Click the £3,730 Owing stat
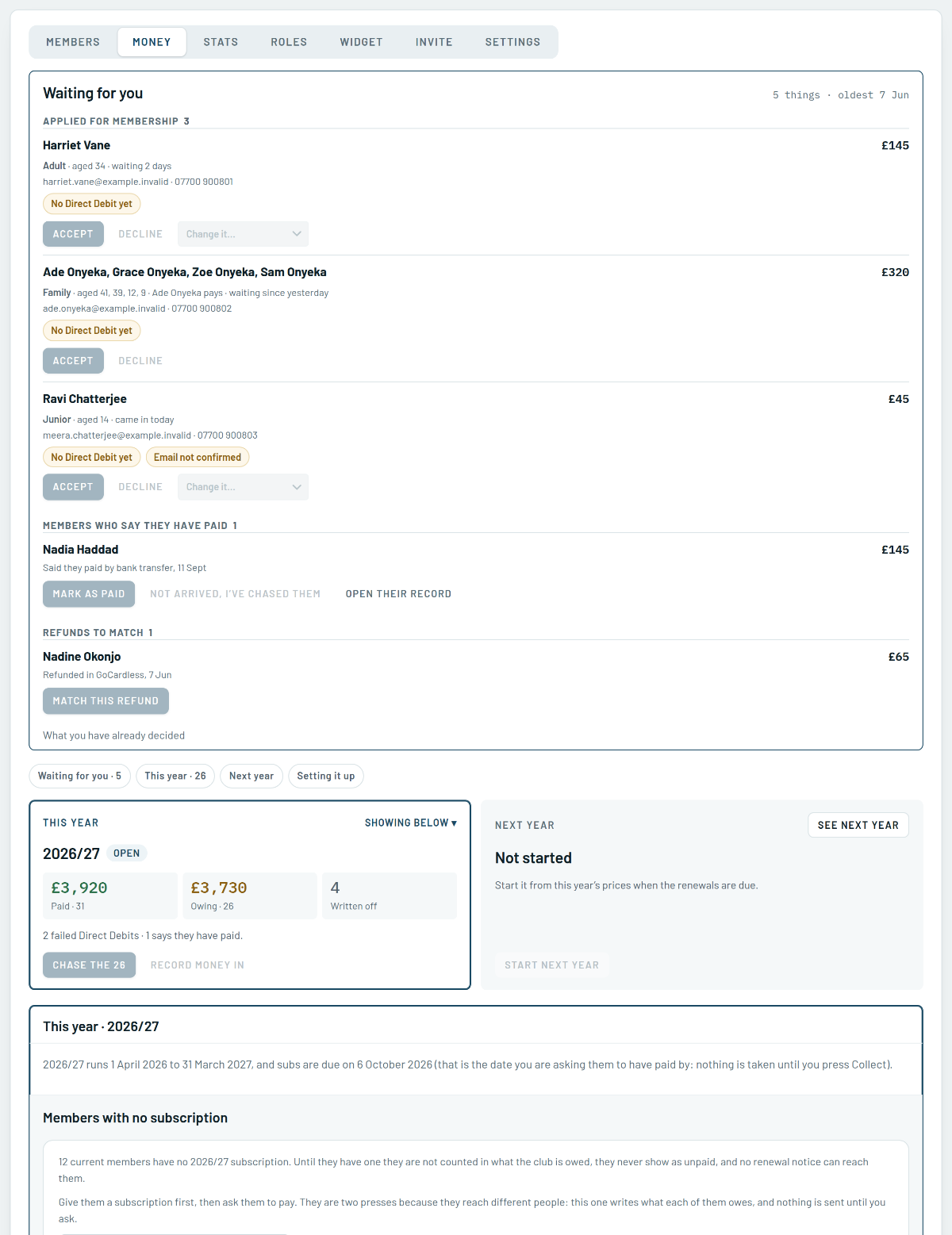 pos(250,896)
